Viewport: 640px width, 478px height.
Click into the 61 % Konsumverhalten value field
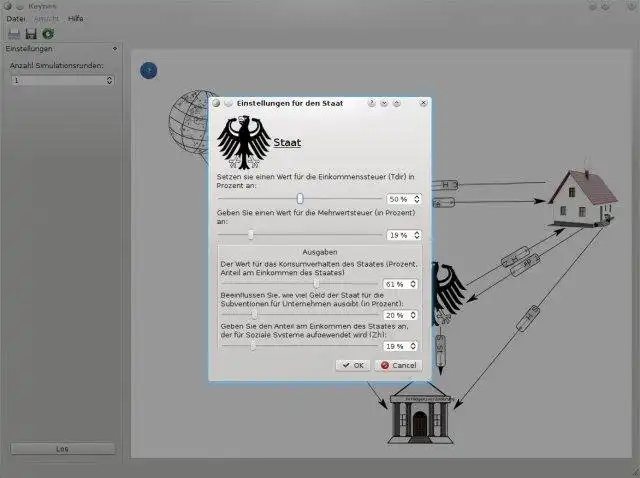click(396, 284)
